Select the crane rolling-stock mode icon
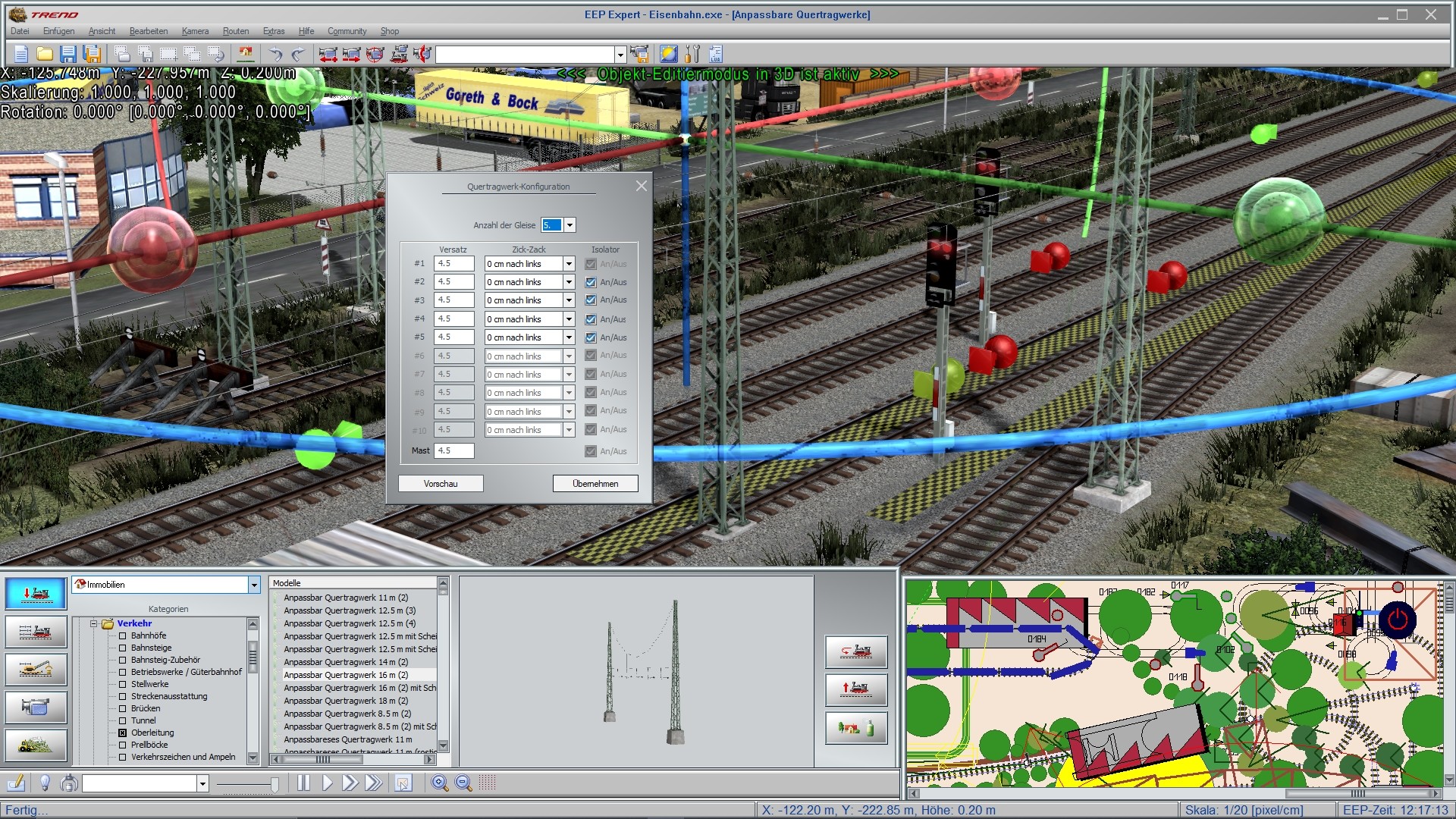 pyautogui.click(x=36, y=669)
